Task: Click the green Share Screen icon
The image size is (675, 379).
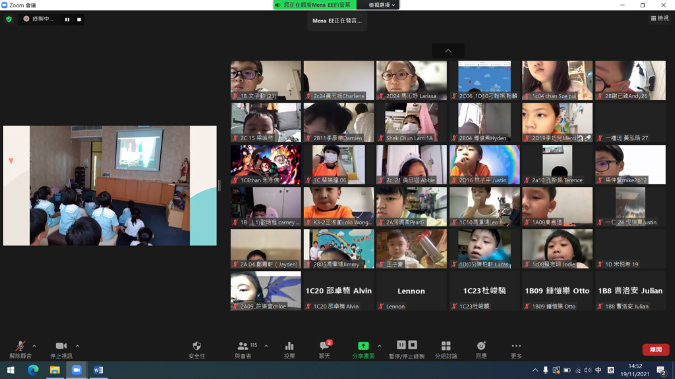Action: coord(363,346)
